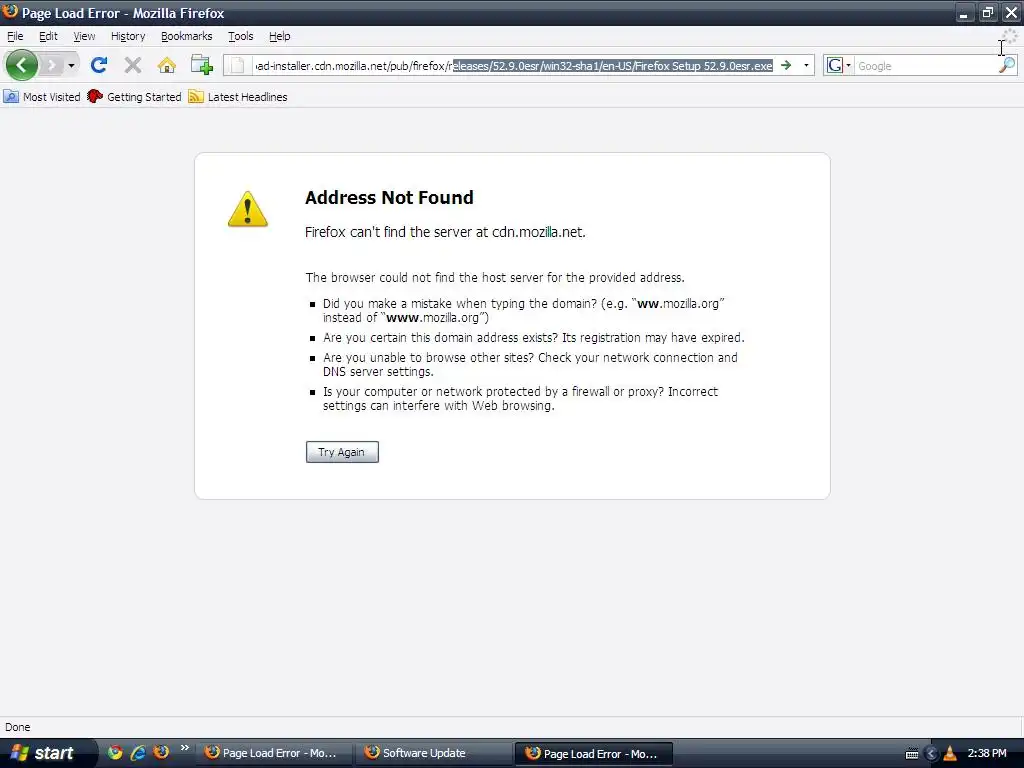Open the Getting Started bookmark

[135, 97]
